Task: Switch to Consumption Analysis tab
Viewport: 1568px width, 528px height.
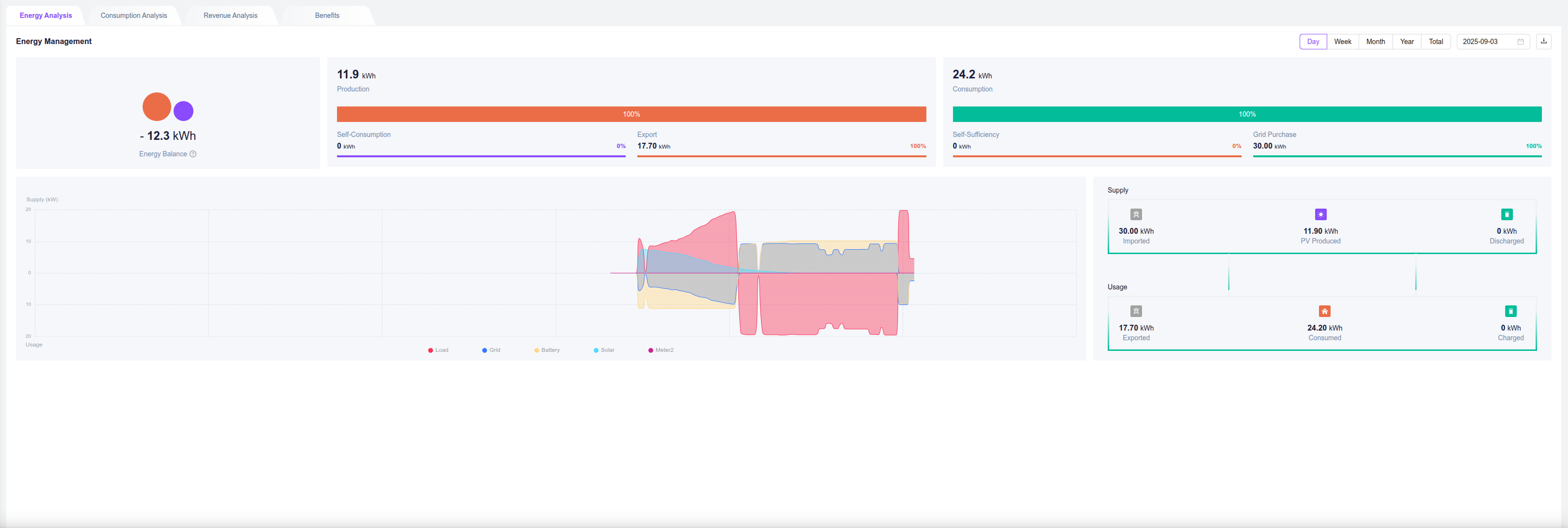Action: click(133, 15)
